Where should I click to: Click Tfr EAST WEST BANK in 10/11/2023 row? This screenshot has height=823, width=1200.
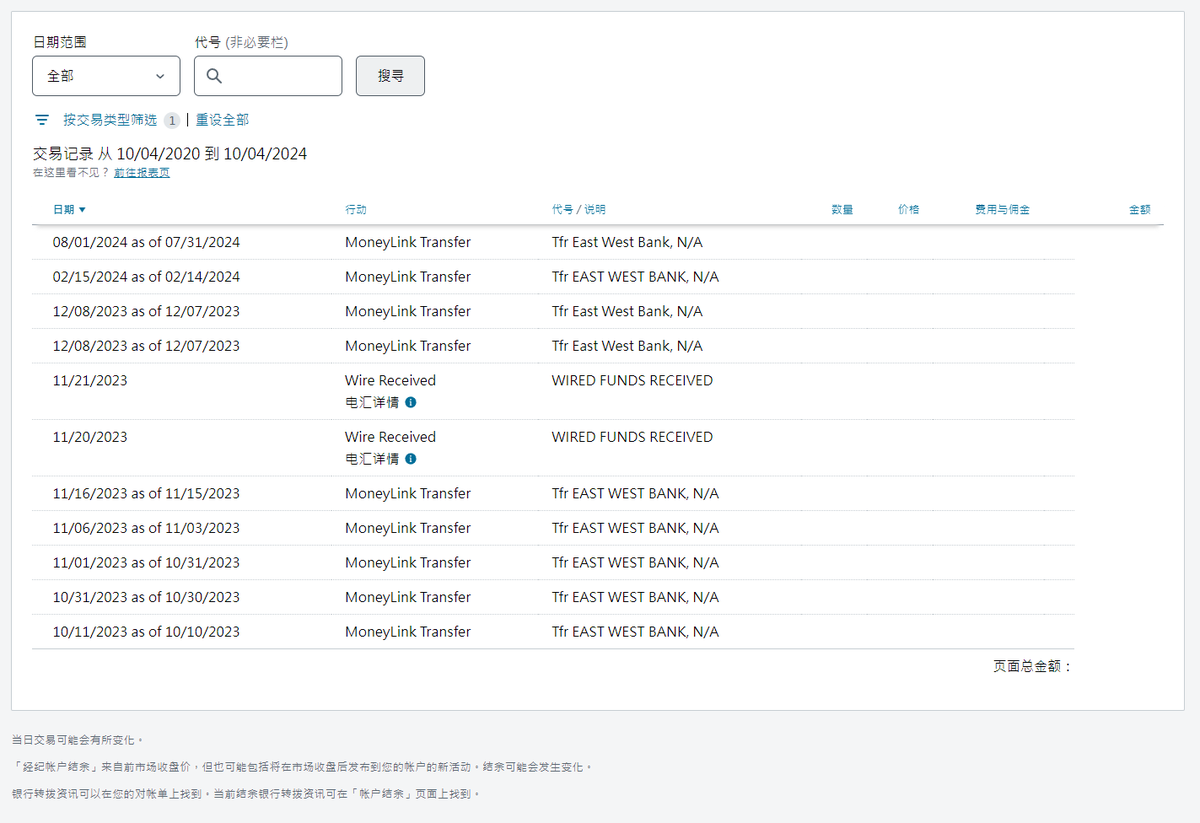pyautogui.click(x=635, y=632)
